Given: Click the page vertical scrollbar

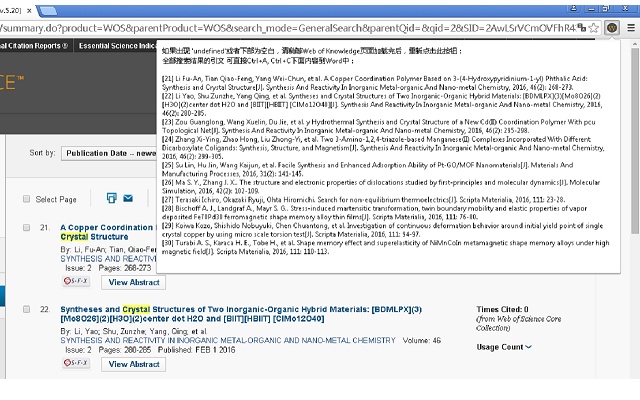Looking at the screenshot, I should pyautogui.click(x=634, y=139).
